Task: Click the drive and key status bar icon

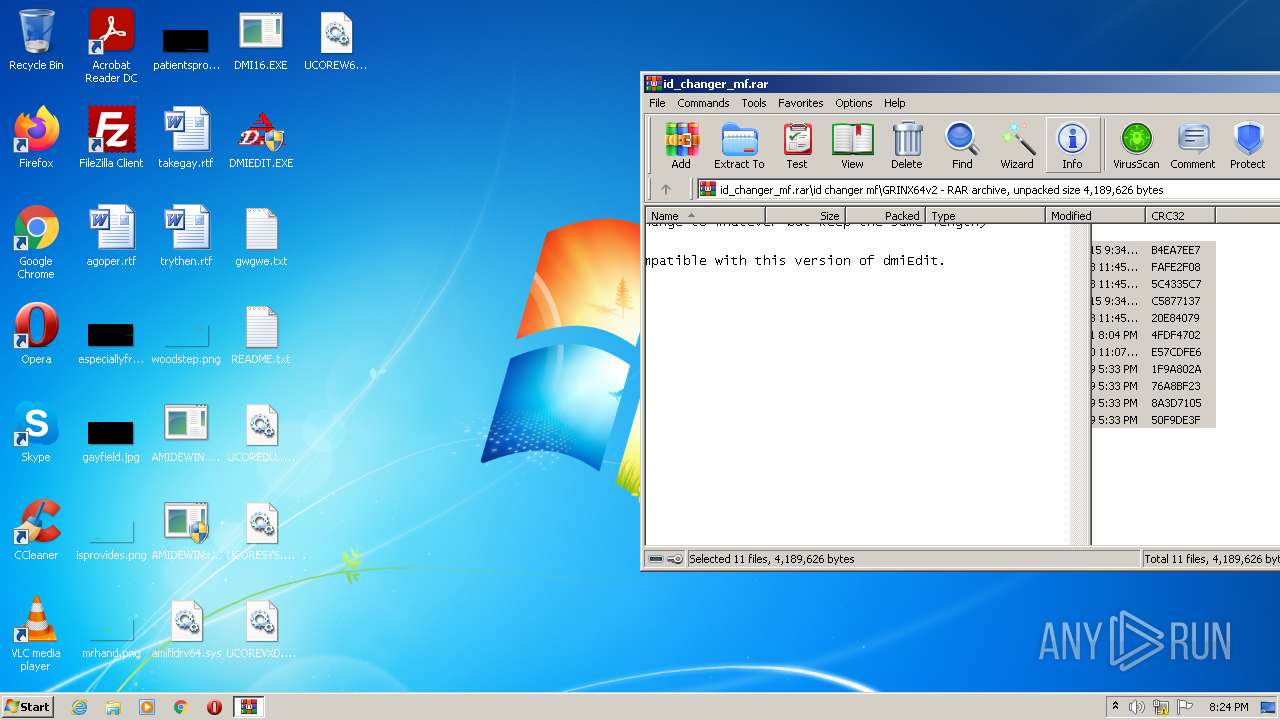Action: click(665, 559)
